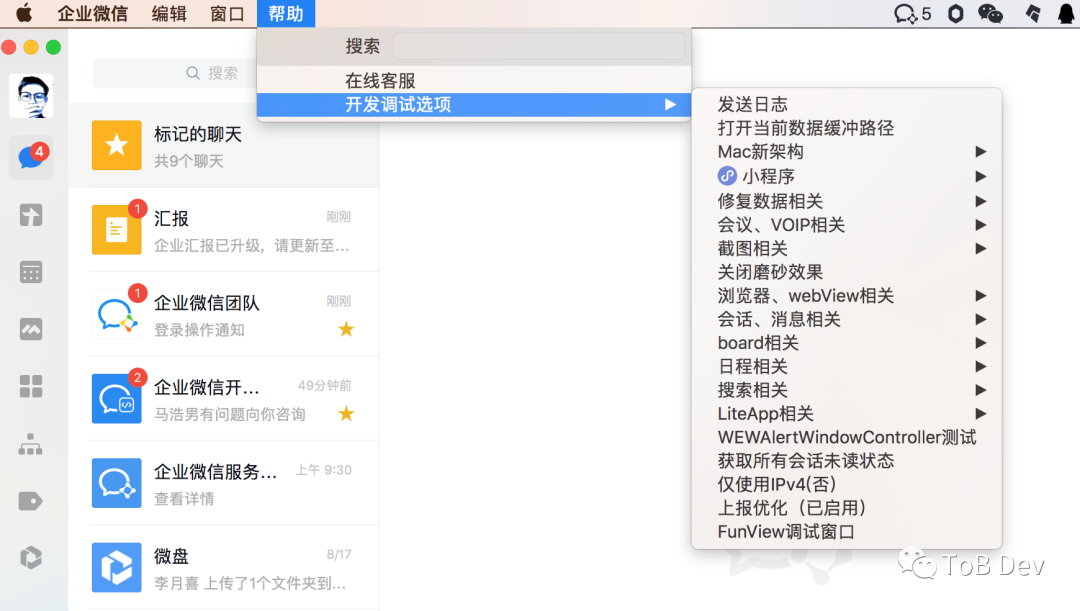Choose 获取所有会话未读状态
This screenshot has height=611, width=1080.
847,461
